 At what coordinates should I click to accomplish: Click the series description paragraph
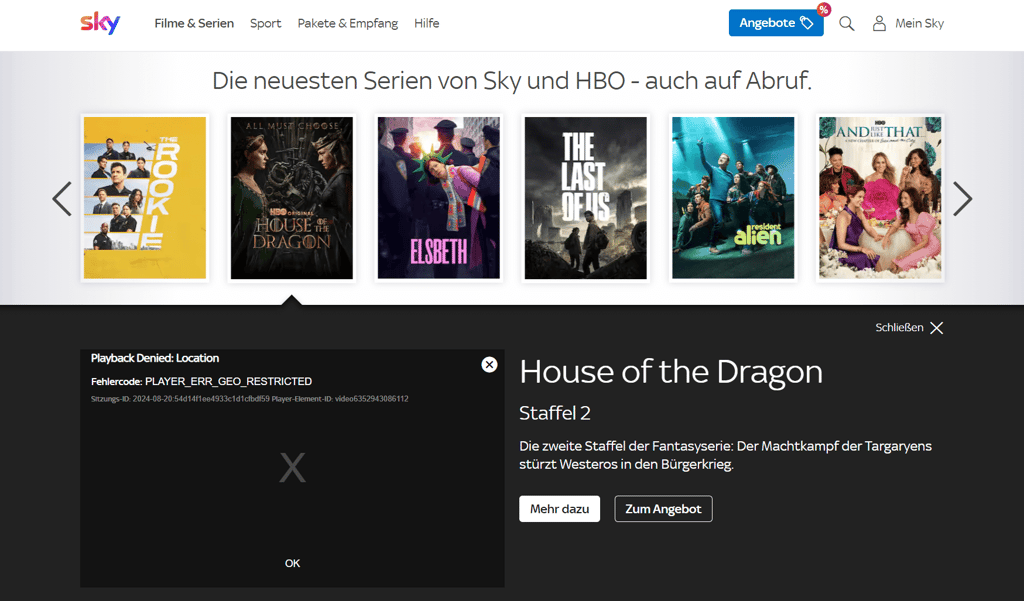point(726,455)
